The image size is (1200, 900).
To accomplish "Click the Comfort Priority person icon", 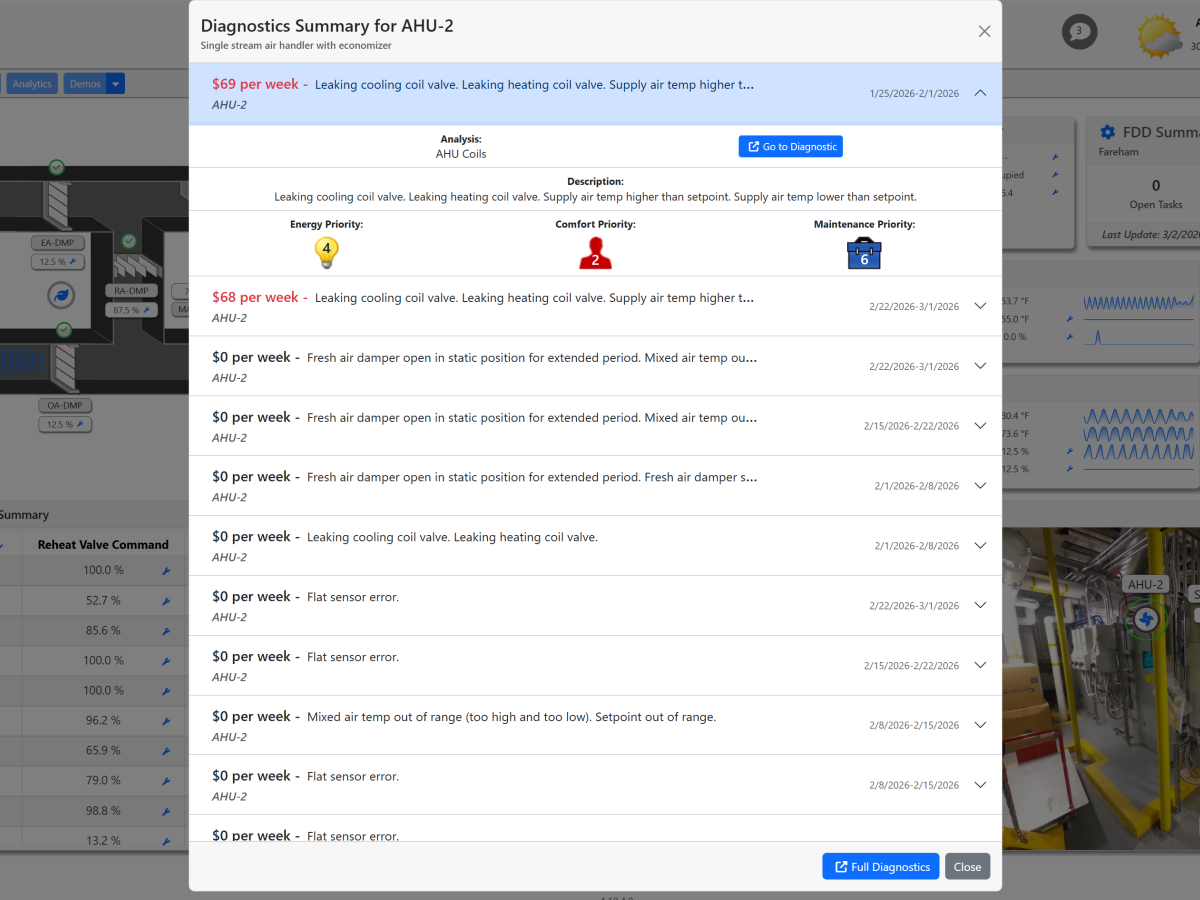I will click(x=595, y=253).
